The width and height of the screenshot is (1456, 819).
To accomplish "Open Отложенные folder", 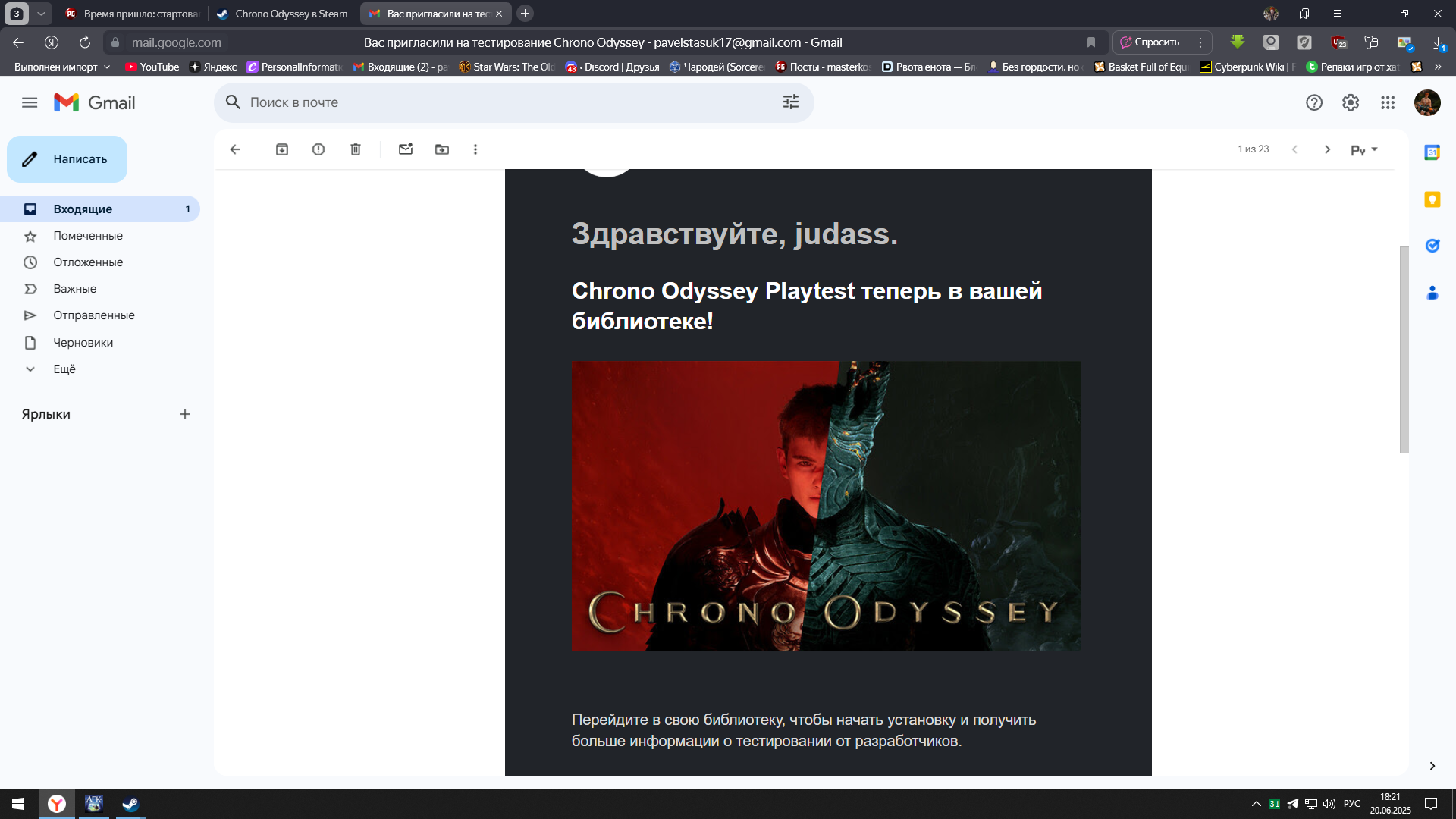I will (100, 262).
